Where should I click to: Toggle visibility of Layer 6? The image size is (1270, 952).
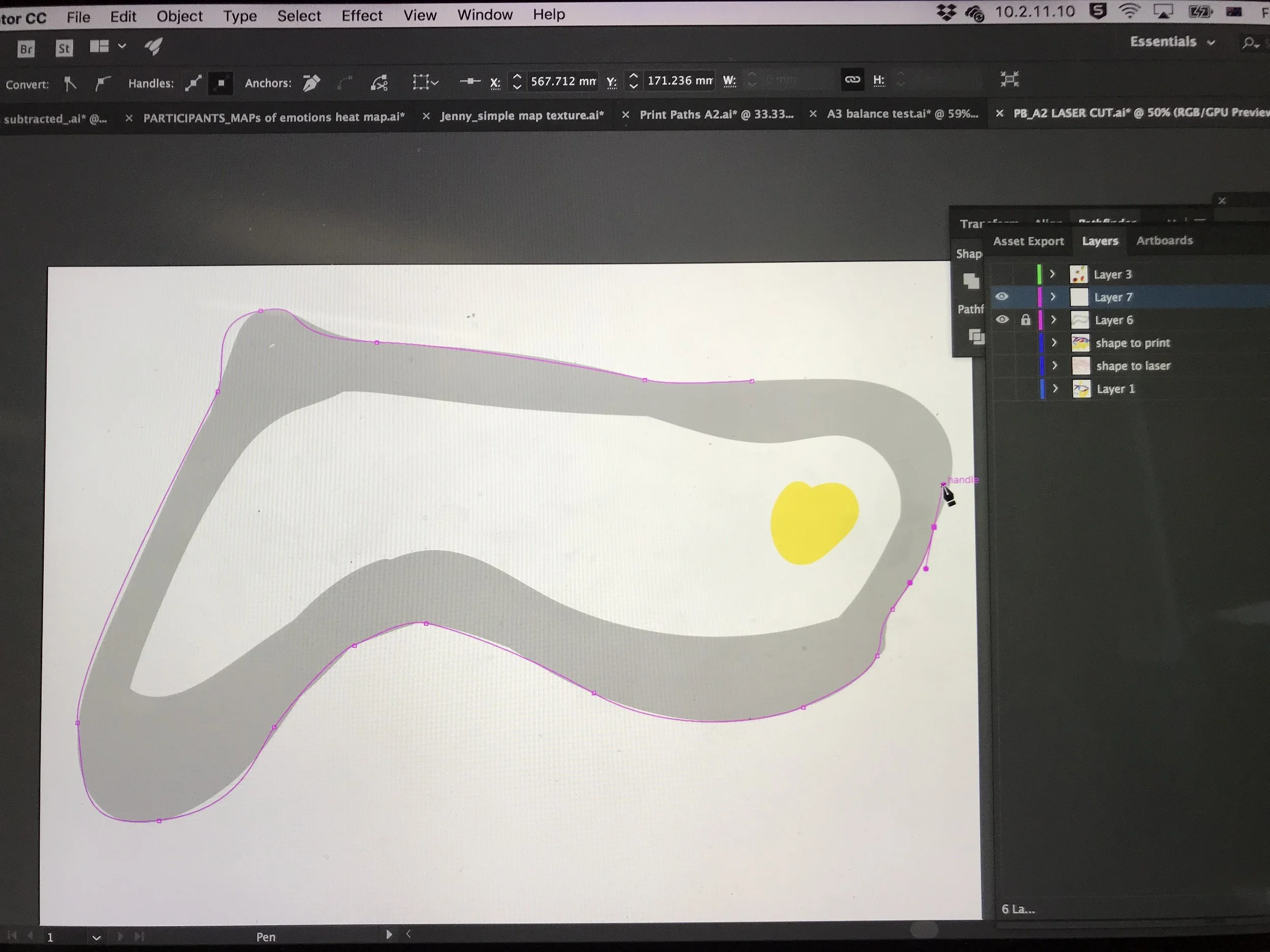(1002, 320)
